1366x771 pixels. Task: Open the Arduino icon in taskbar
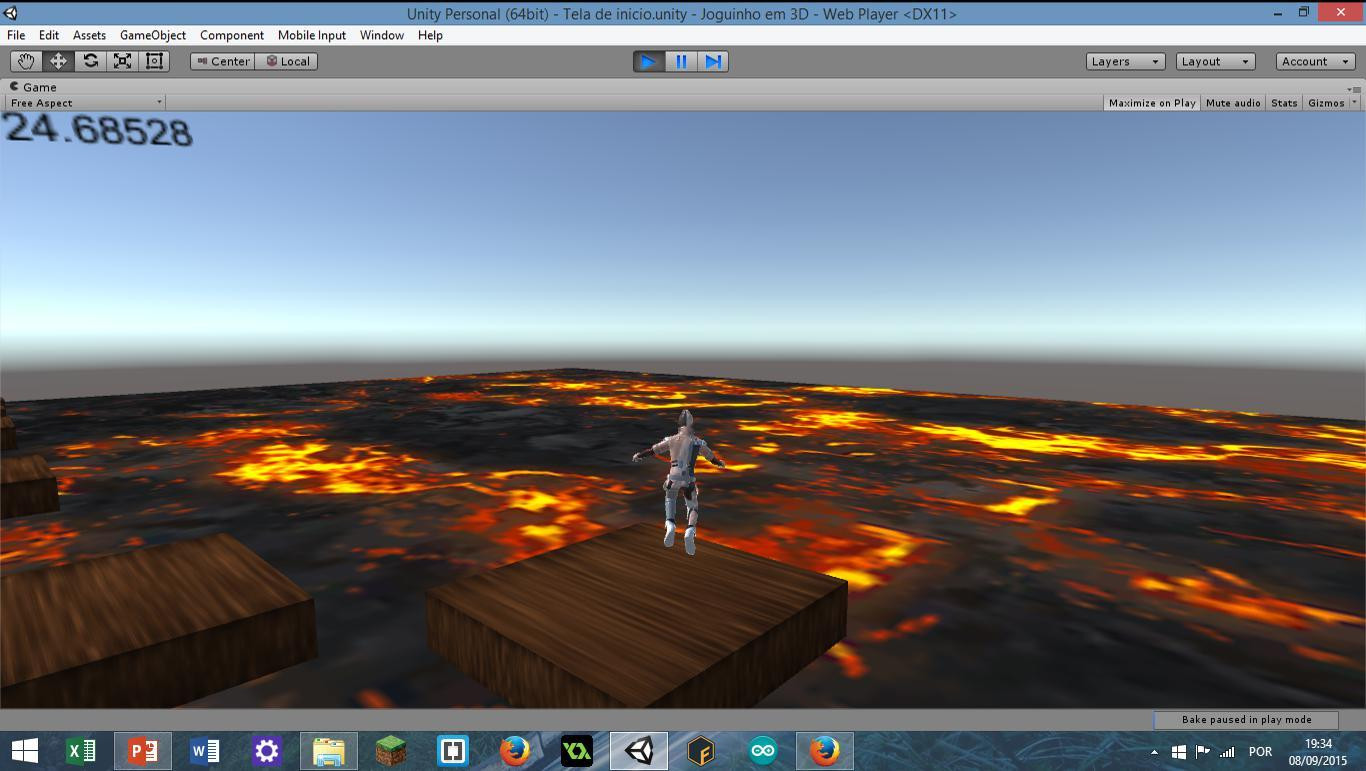tap(763, 751)
